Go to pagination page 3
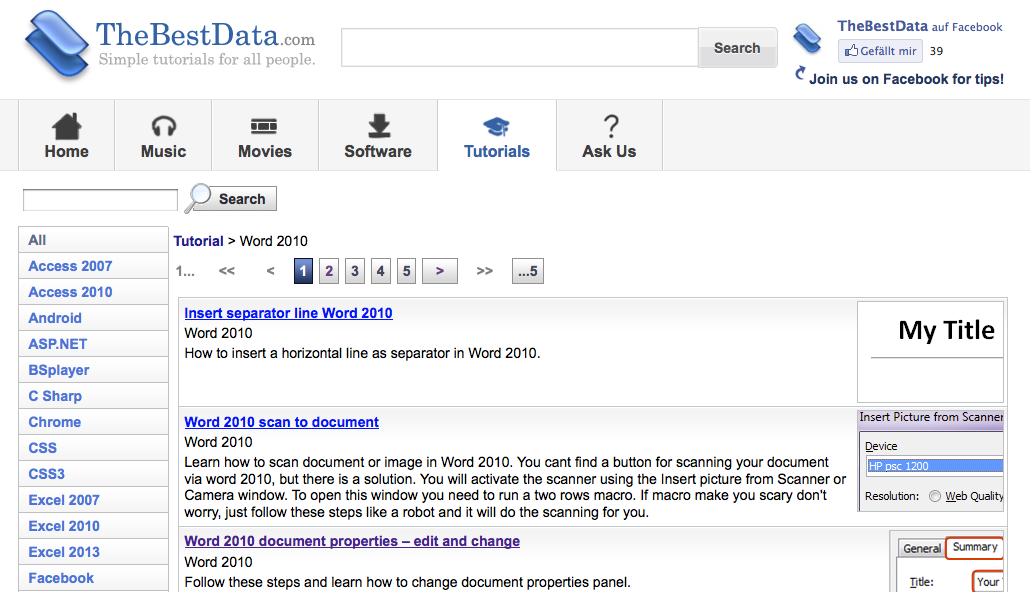The width and height of the screenshot is (1030, 592). pyautogui.click(x=355, y=271)
